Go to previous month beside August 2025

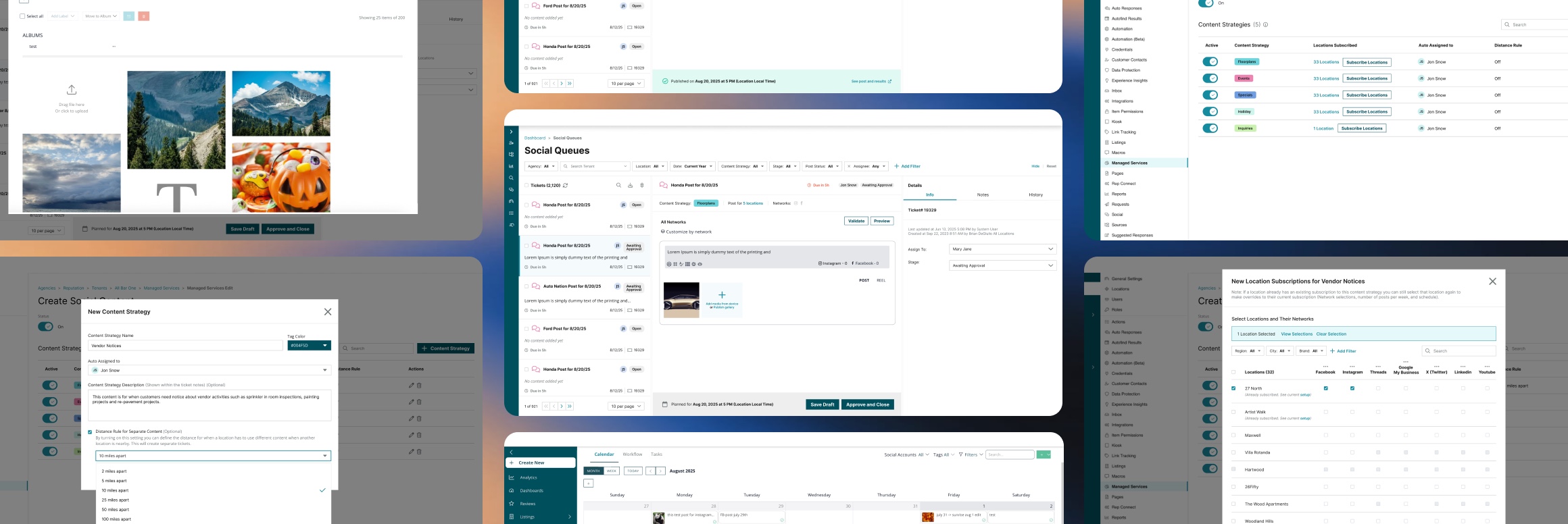(x=650, y=471)
